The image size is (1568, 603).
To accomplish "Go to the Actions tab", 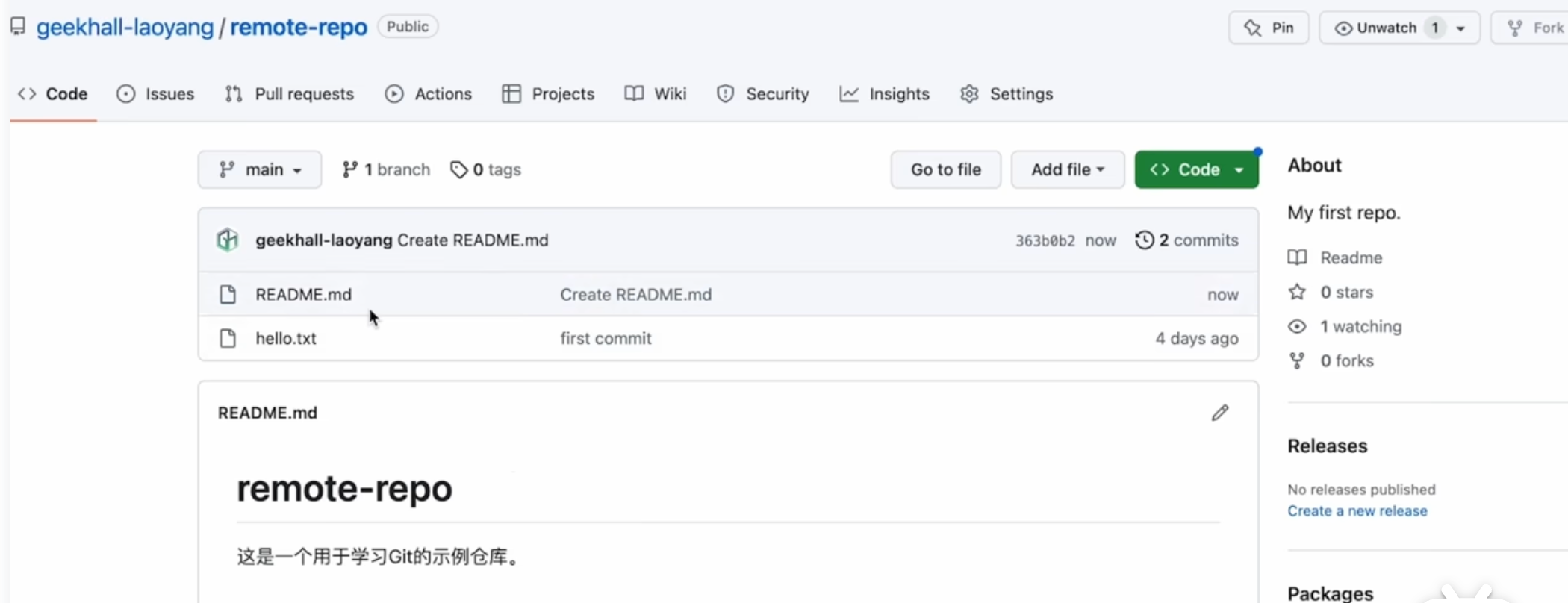I will coord(429,94).
